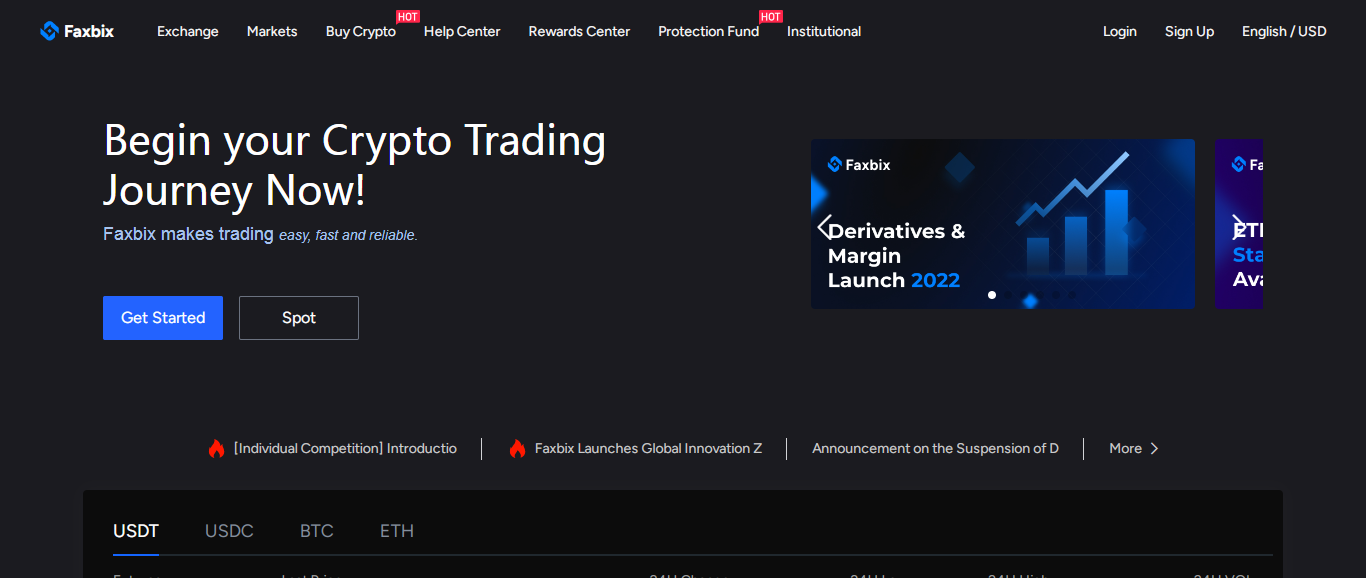This screenshot has height=578, width=1366.
Task: Select the BTC market tab
Action: (316, 531)
